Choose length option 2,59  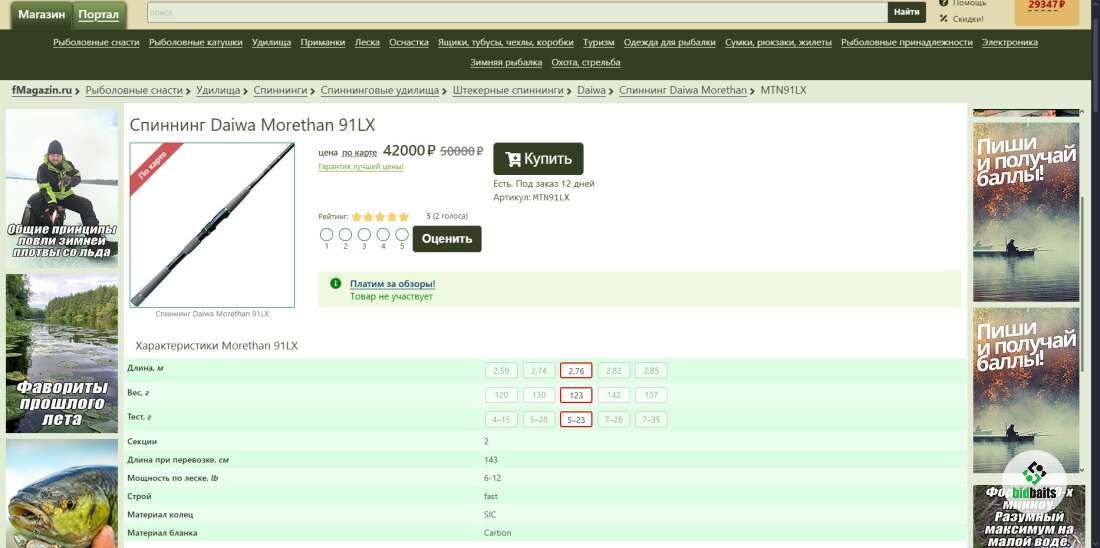pos(501,370)
